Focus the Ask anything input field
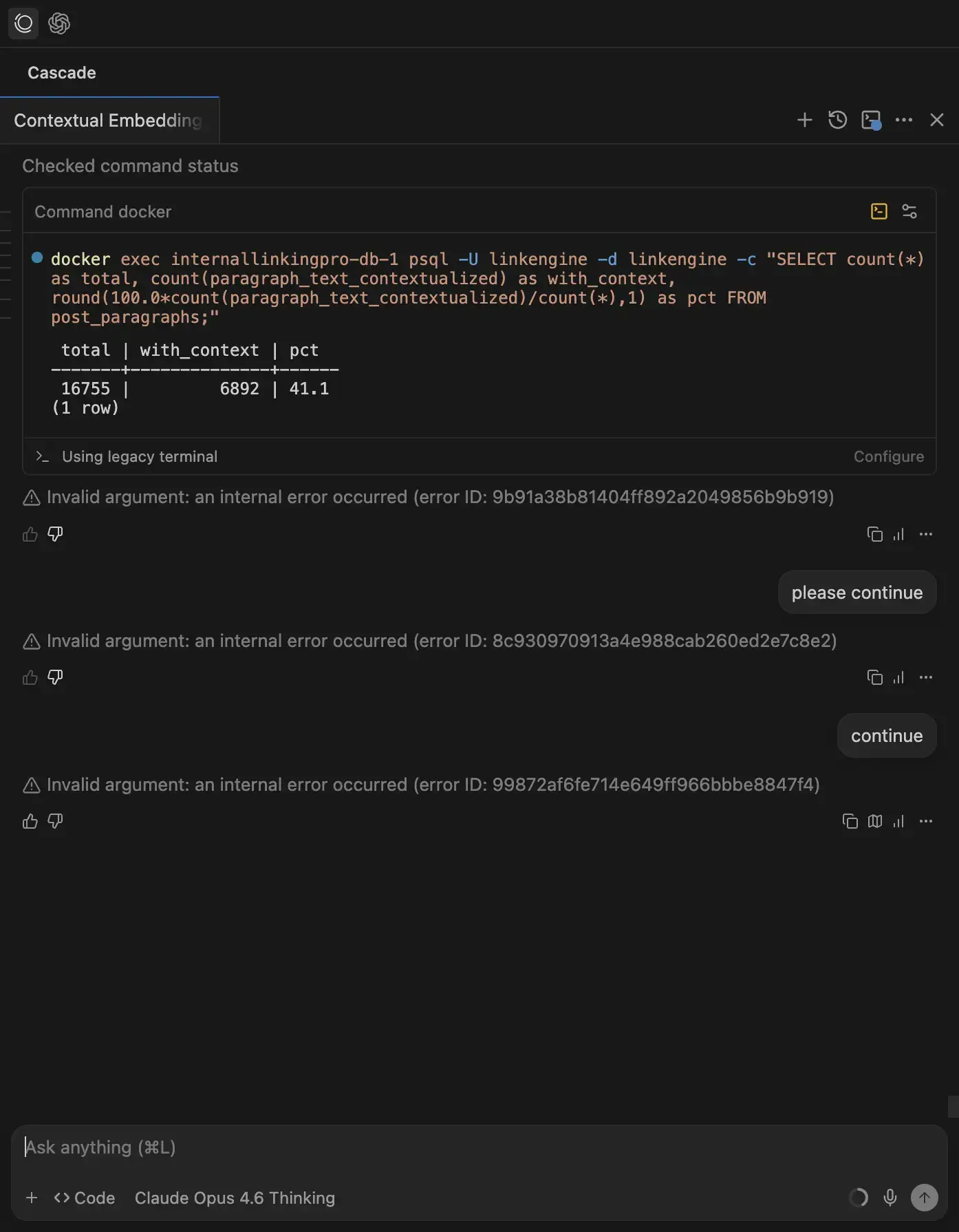The width and height of the screenshot is (959, 1232). [479, 1147]
